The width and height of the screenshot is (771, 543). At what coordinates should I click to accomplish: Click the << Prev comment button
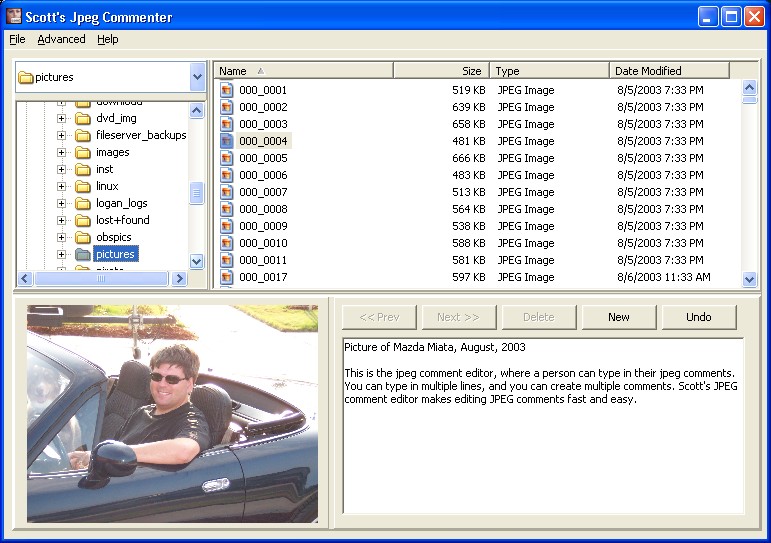[x=379, y=317]
